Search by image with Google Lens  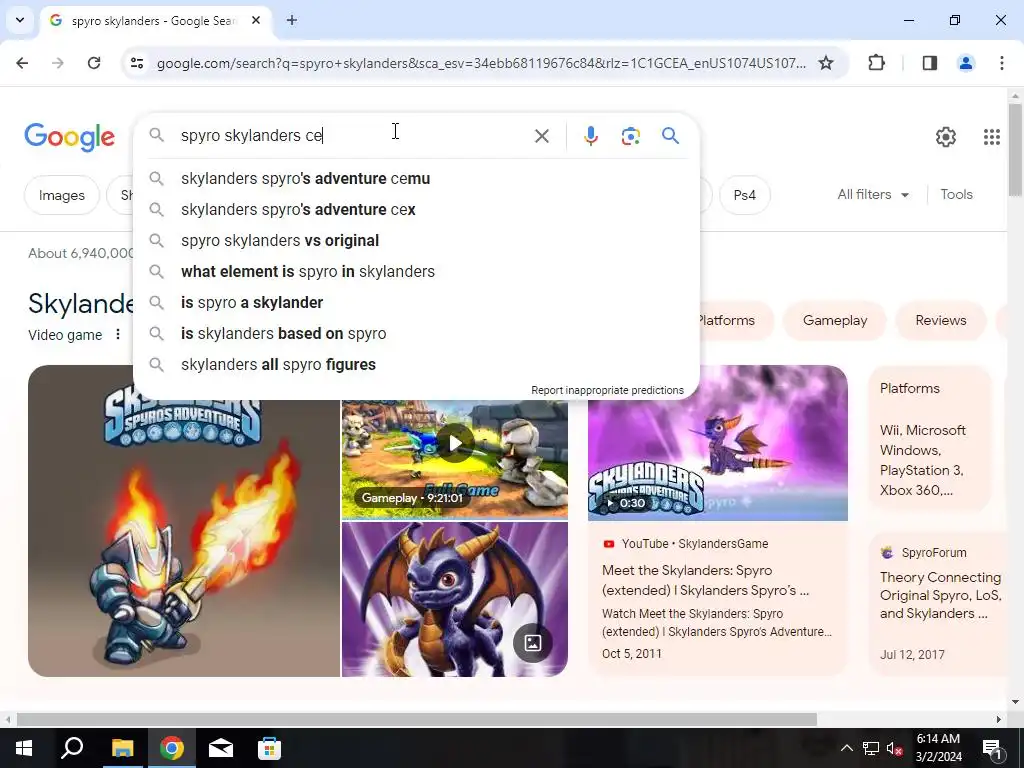coord(630,136)
